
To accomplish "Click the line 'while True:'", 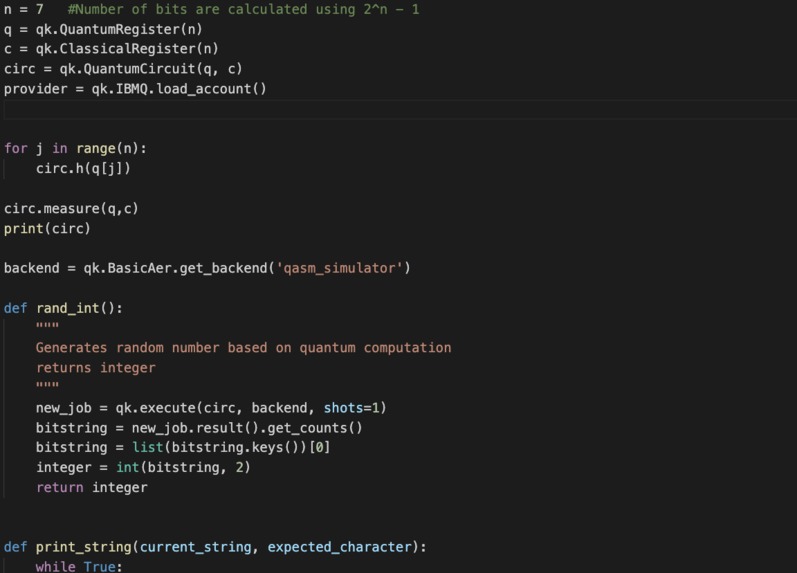I will point(79,566).
